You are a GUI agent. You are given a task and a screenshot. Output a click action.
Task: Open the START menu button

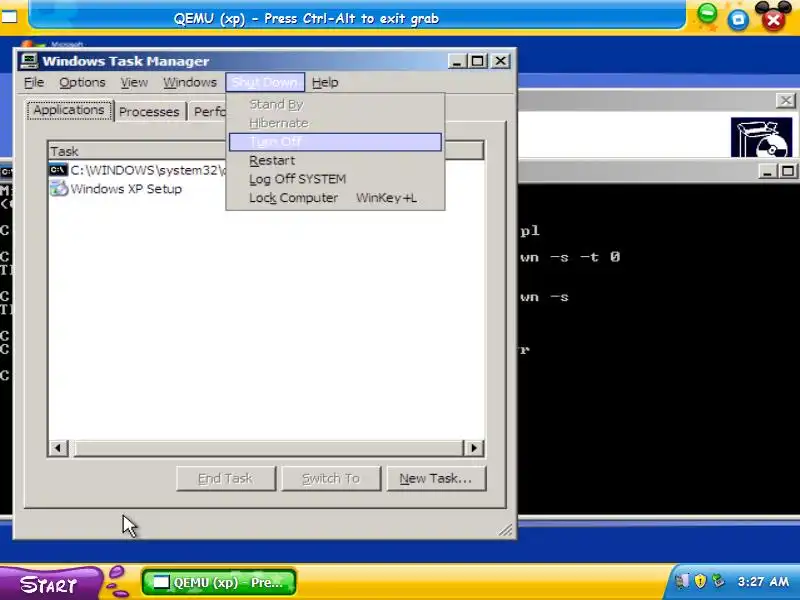(48, 584)
